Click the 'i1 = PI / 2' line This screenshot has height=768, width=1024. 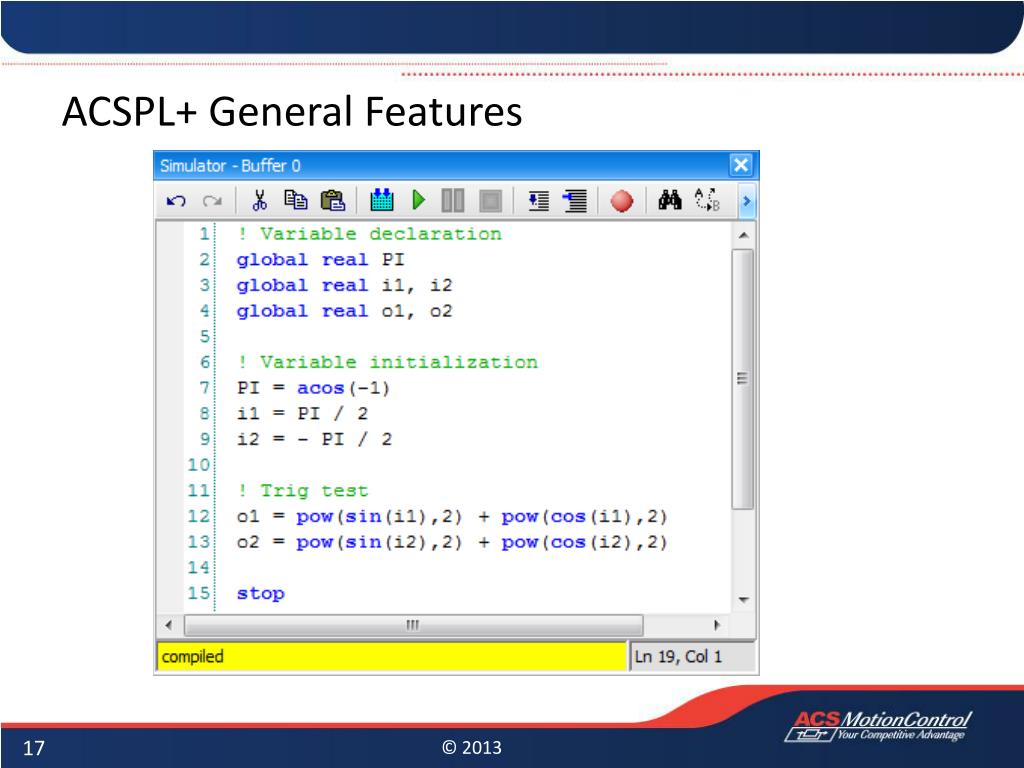pyautogui.click(x=302, y=413)
